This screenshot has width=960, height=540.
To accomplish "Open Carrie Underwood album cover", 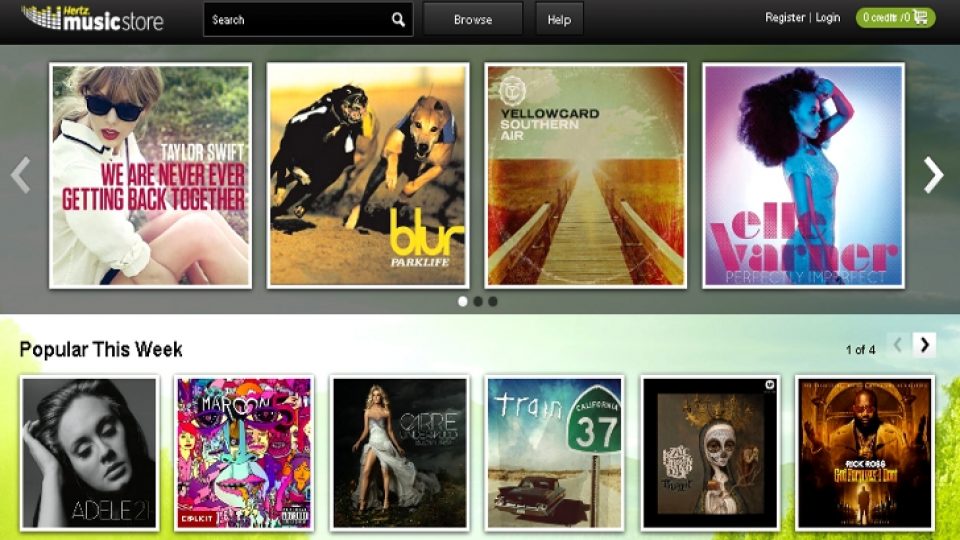I will coord(399,453).
